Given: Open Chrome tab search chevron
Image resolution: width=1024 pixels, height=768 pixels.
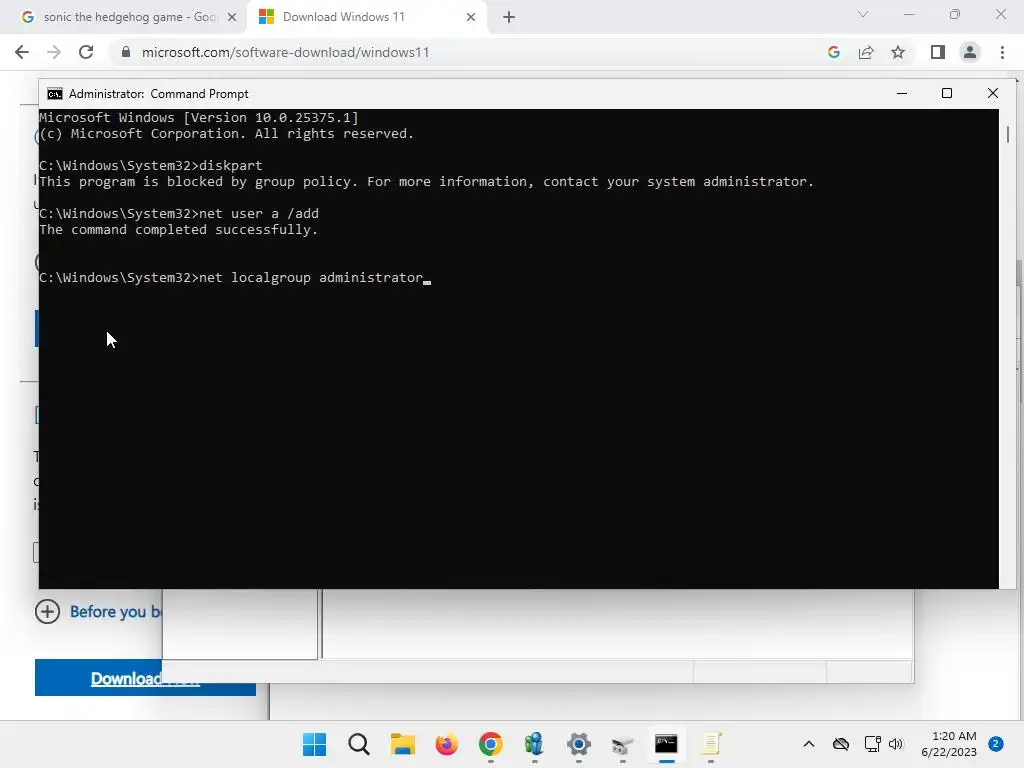Looking at the screenshot, I should coord(863,14).
